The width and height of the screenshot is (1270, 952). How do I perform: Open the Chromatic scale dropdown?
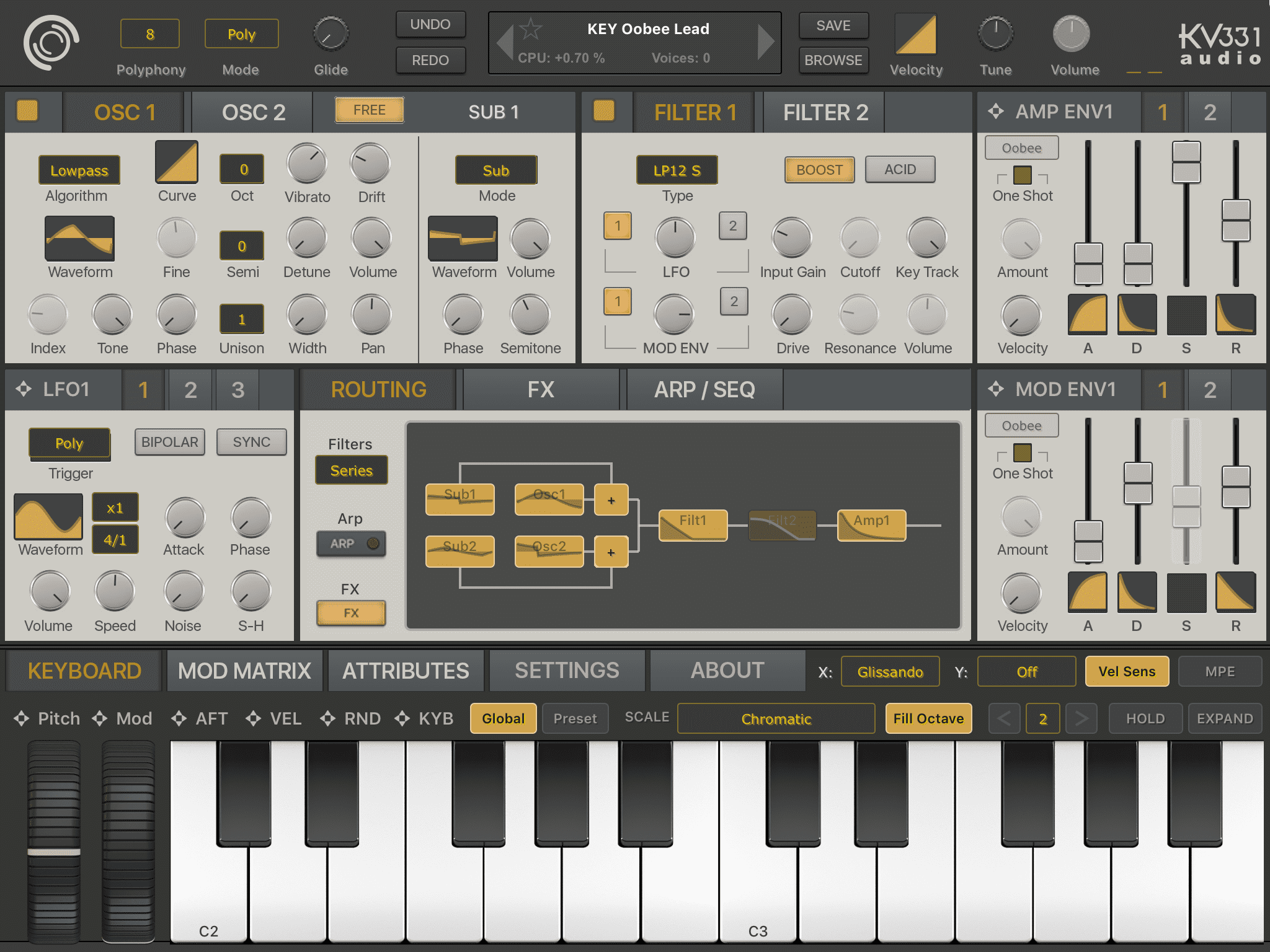pyautogui.click(x=776, y=719)
